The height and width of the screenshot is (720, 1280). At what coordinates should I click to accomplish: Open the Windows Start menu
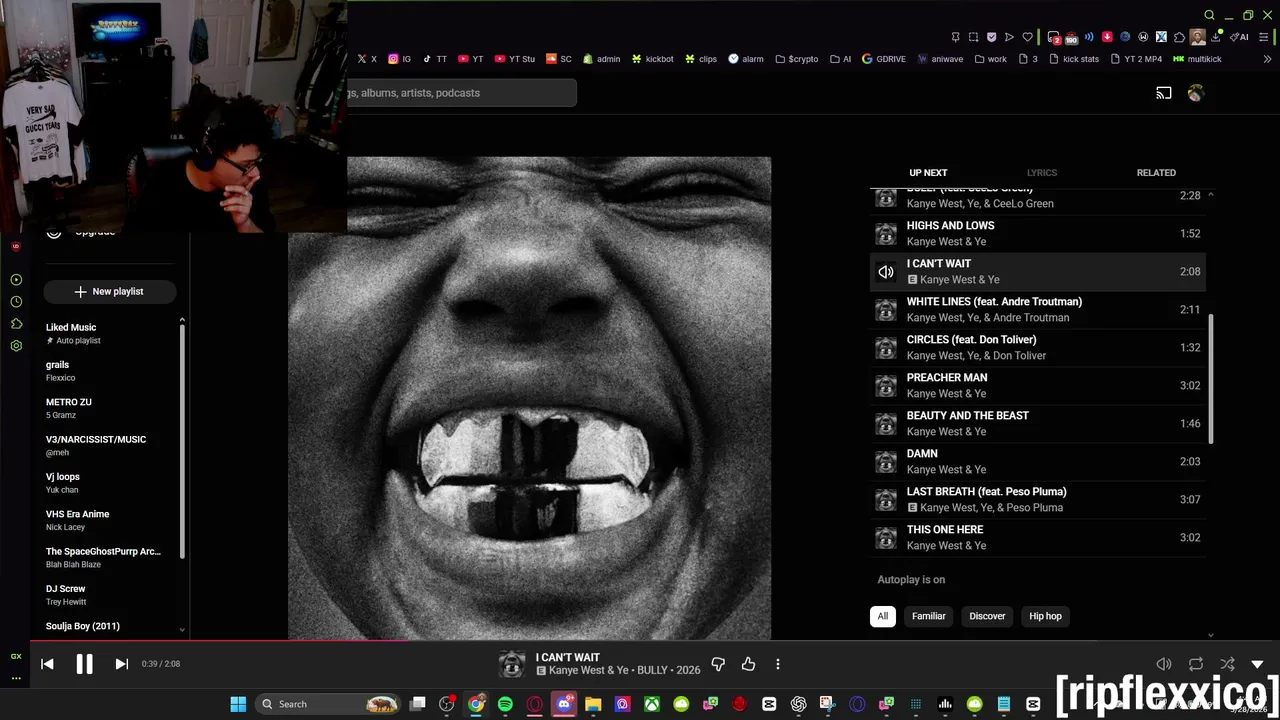[x=238, y=704]
